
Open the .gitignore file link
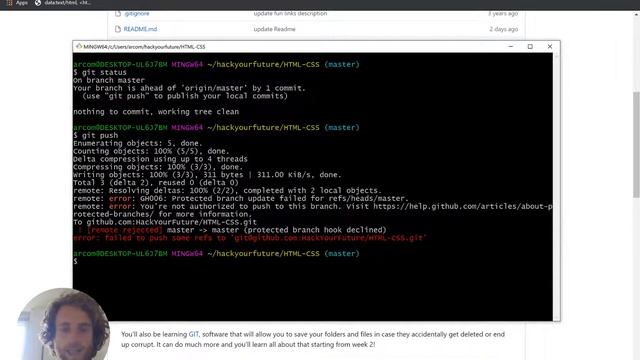pos(137,13)
